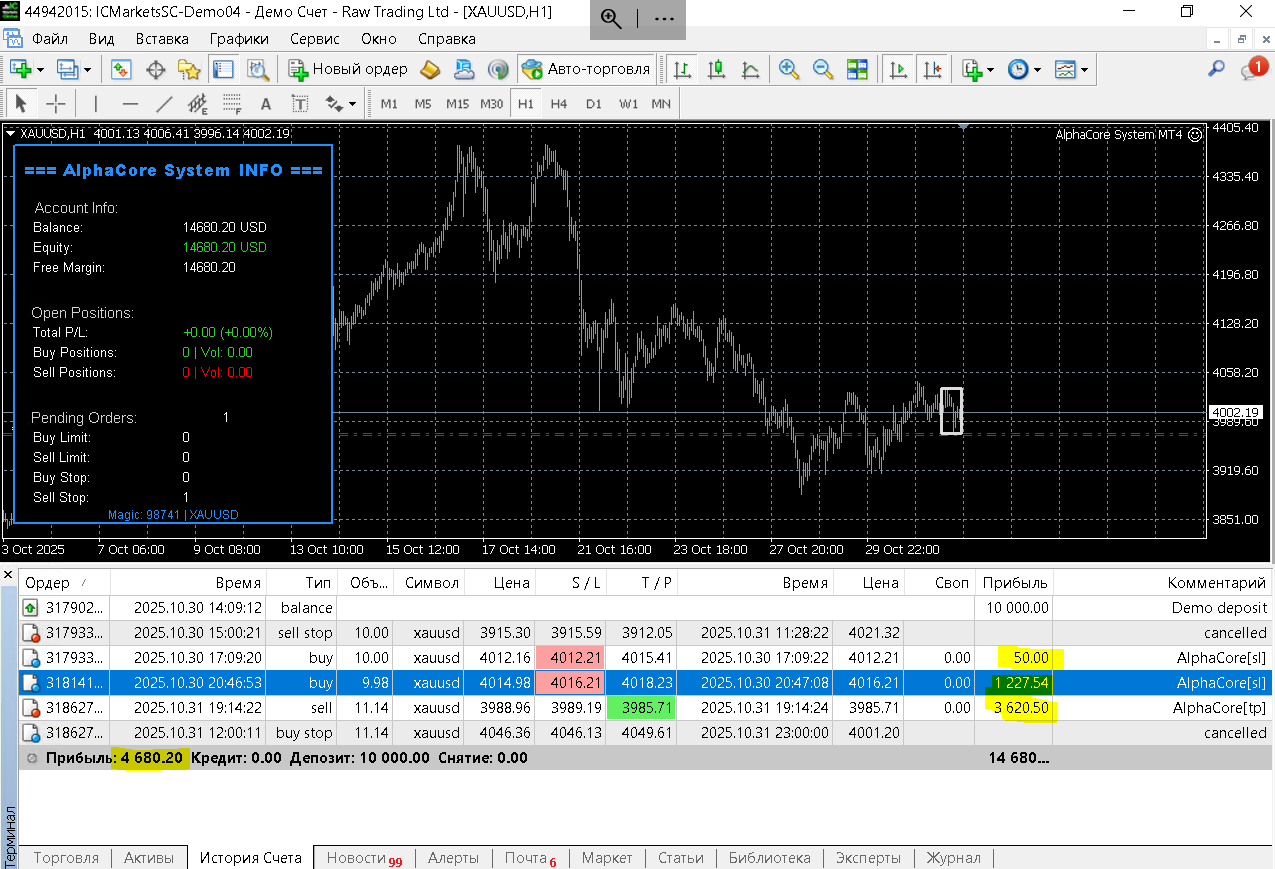1275x869 pixels.
Task: Expand the chart templates dropdown
Action: coord(1084,70)
